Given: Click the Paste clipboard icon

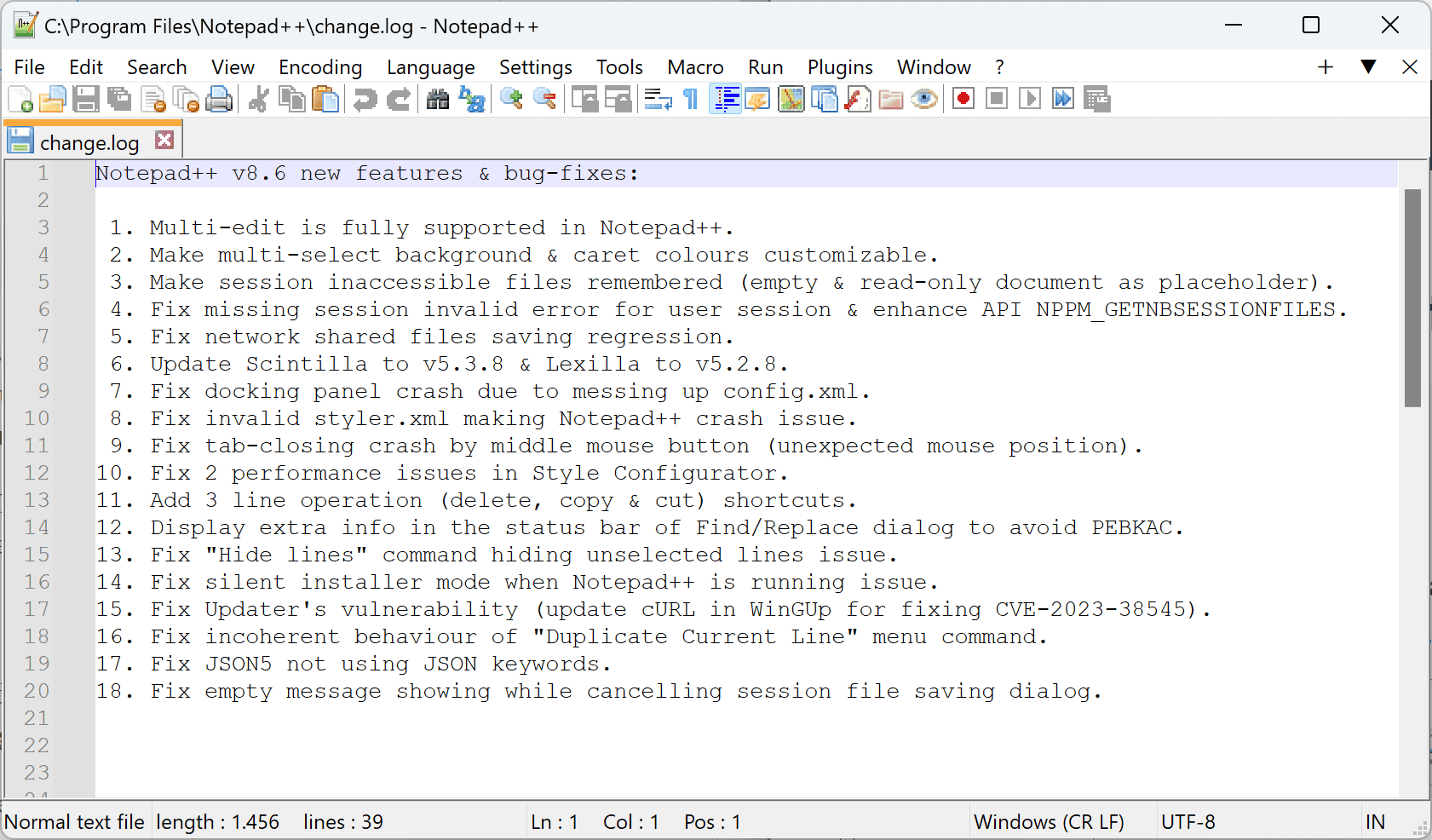Looking at the screenshot, I should click(x=325, y=100).
